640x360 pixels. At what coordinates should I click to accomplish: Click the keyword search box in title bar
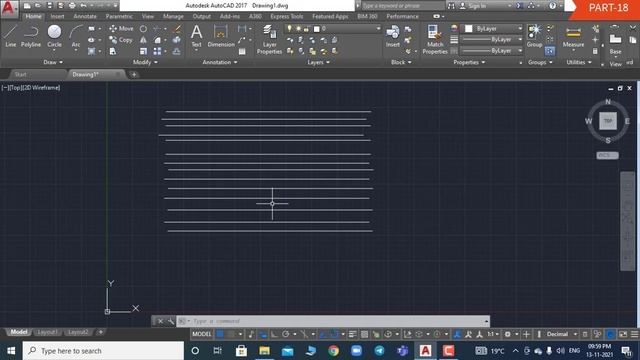[402, 6]
